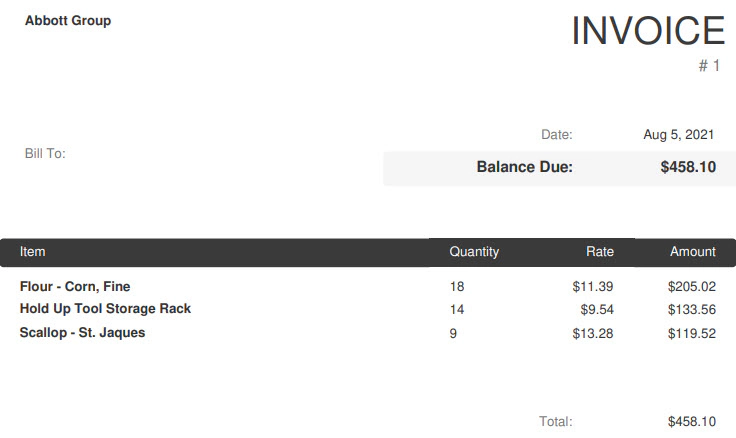
Task: Select the Balance Due $458.10 amount
Action: [688, 167]
